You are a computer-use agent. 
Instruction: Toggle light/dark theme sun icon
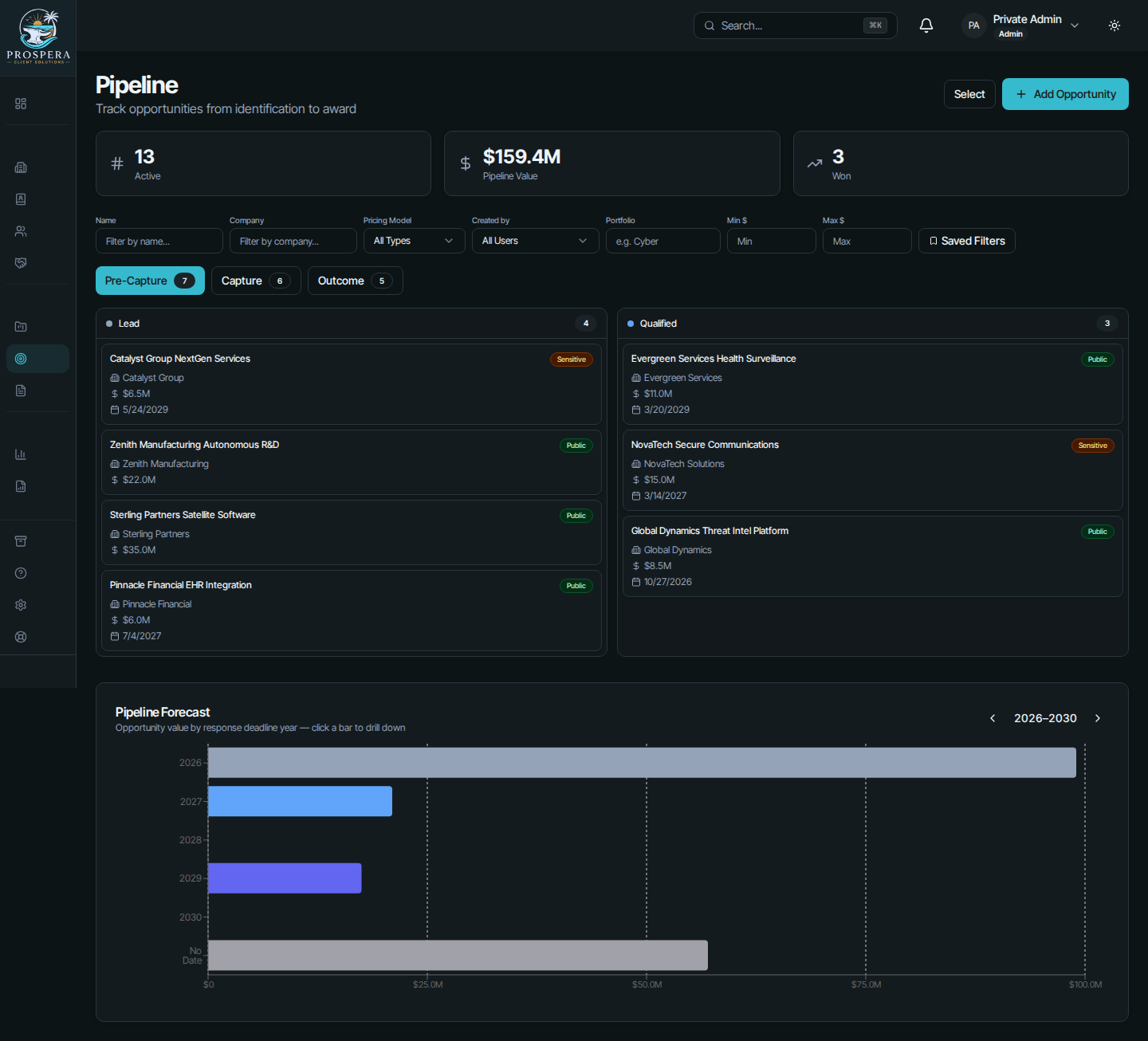(x=1115, y=26)
